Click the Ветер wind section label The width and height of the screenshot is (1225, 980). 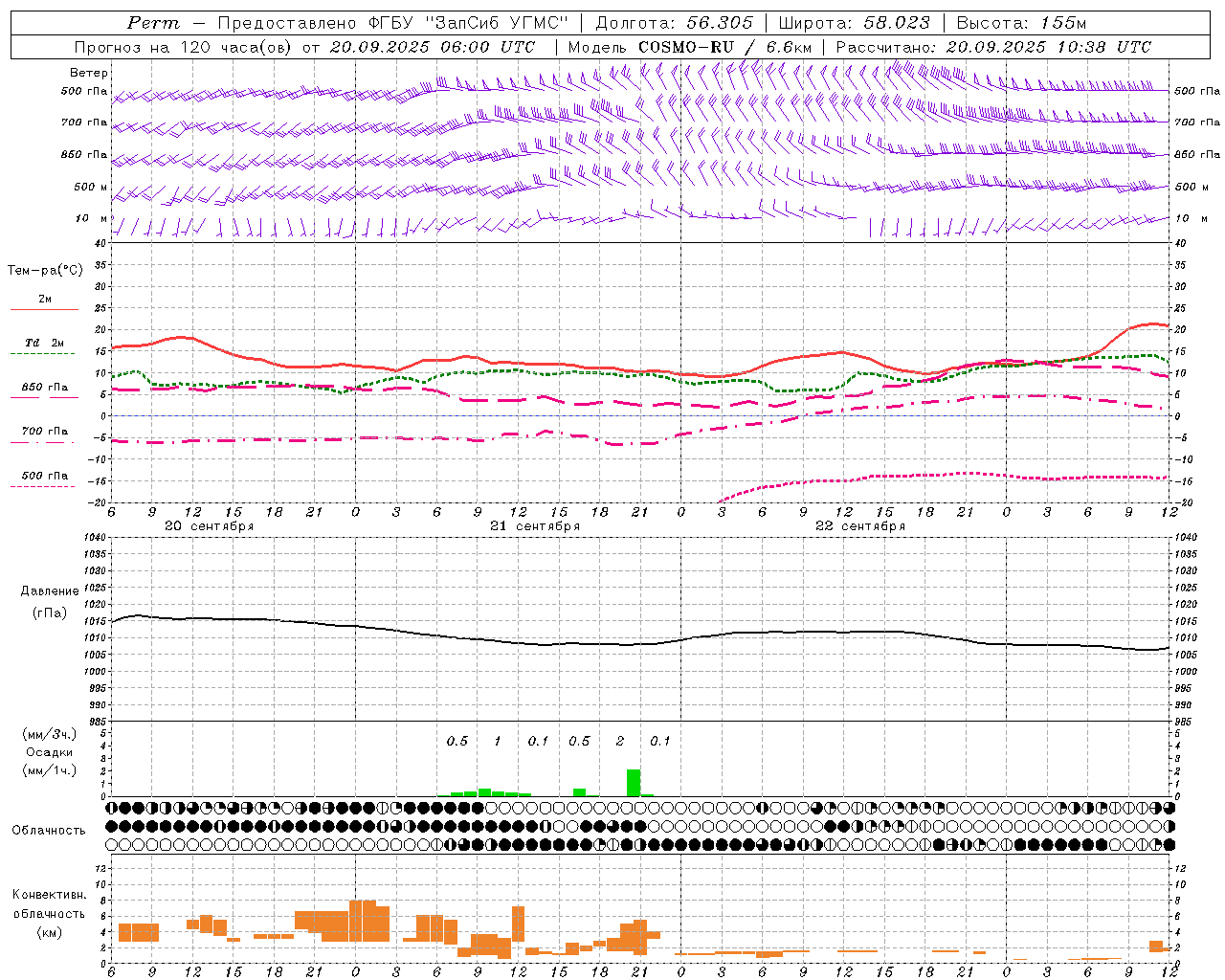point(89,73)
